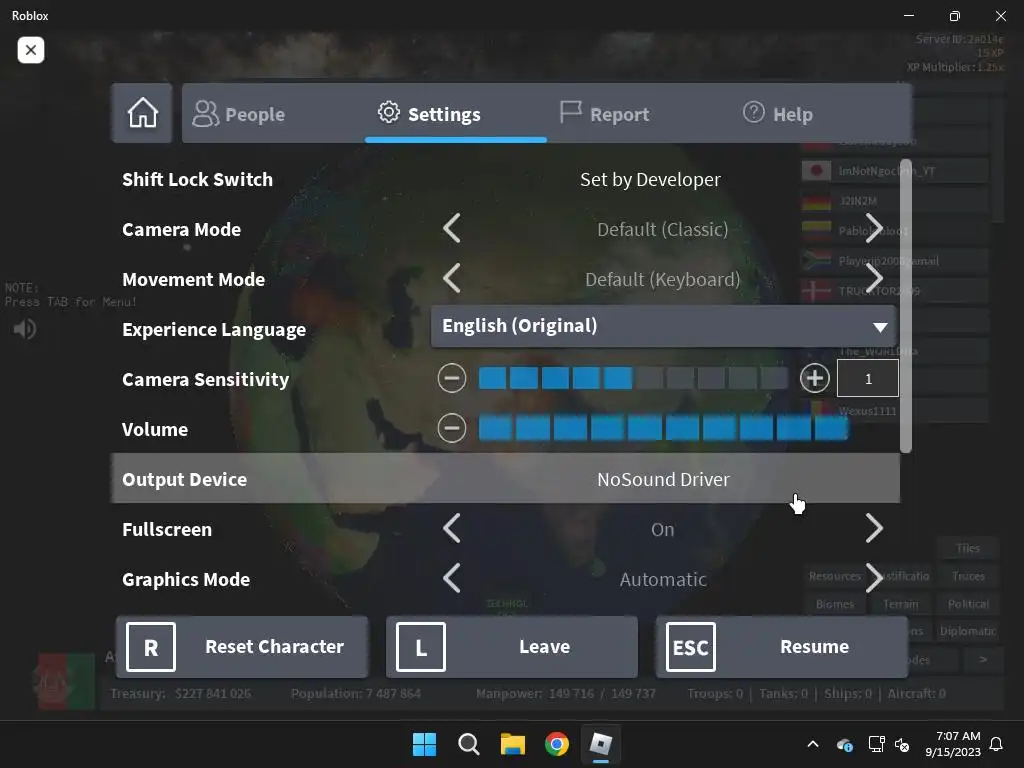Show hidden system tray icons

(x=813, y=744)
